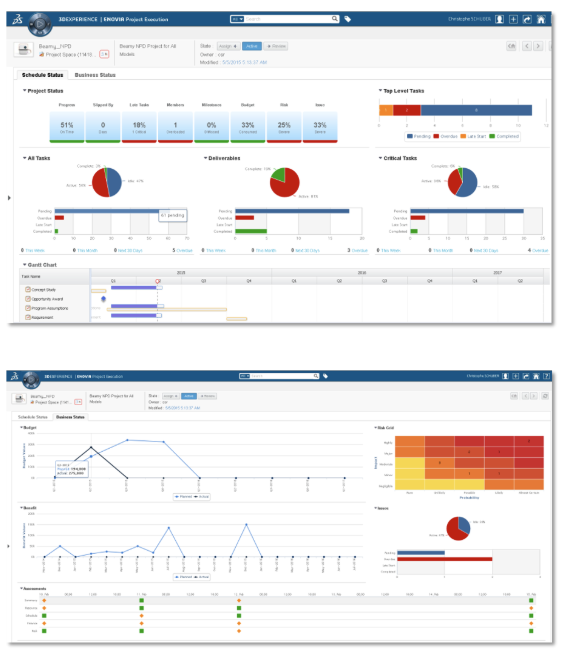Click the search magnifier in the upper window
Screen dimensions: 574x660
(x=335, y=19)
